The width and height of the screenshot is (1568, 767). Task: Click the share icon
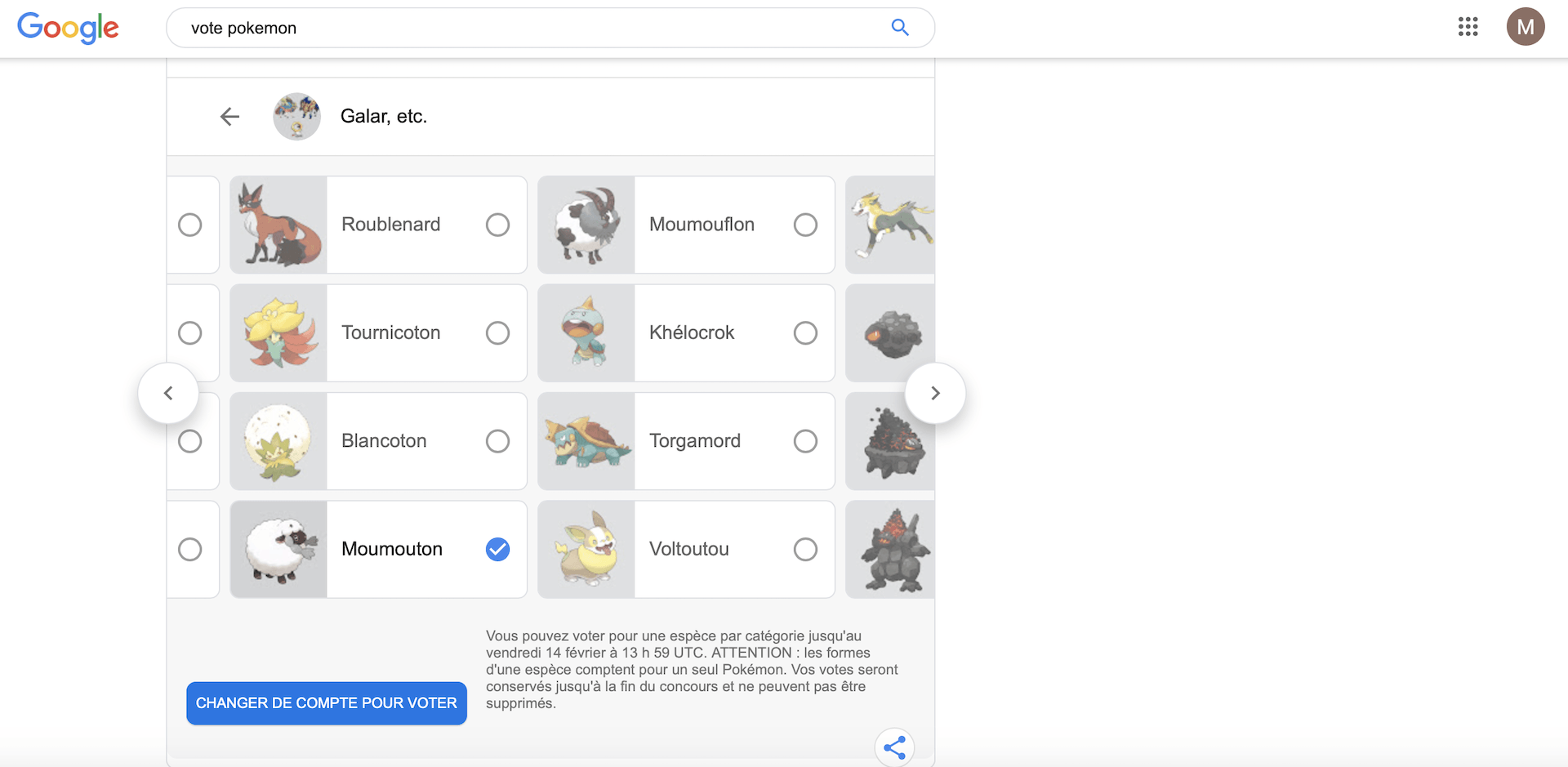click(x=894, y=747)
